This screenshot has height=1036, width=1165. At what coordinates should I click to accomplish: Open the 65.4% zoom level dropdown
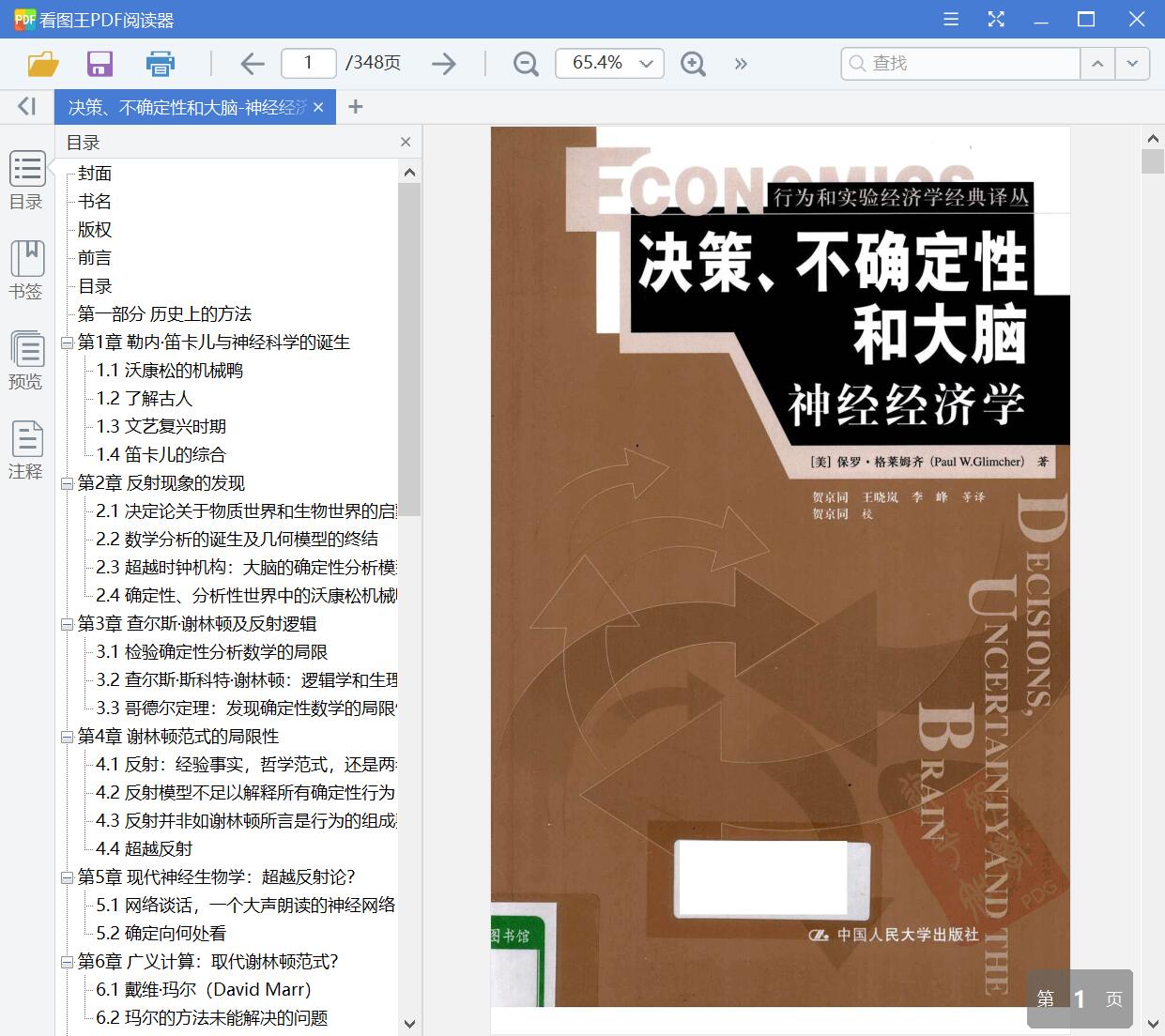pos(609,64)
